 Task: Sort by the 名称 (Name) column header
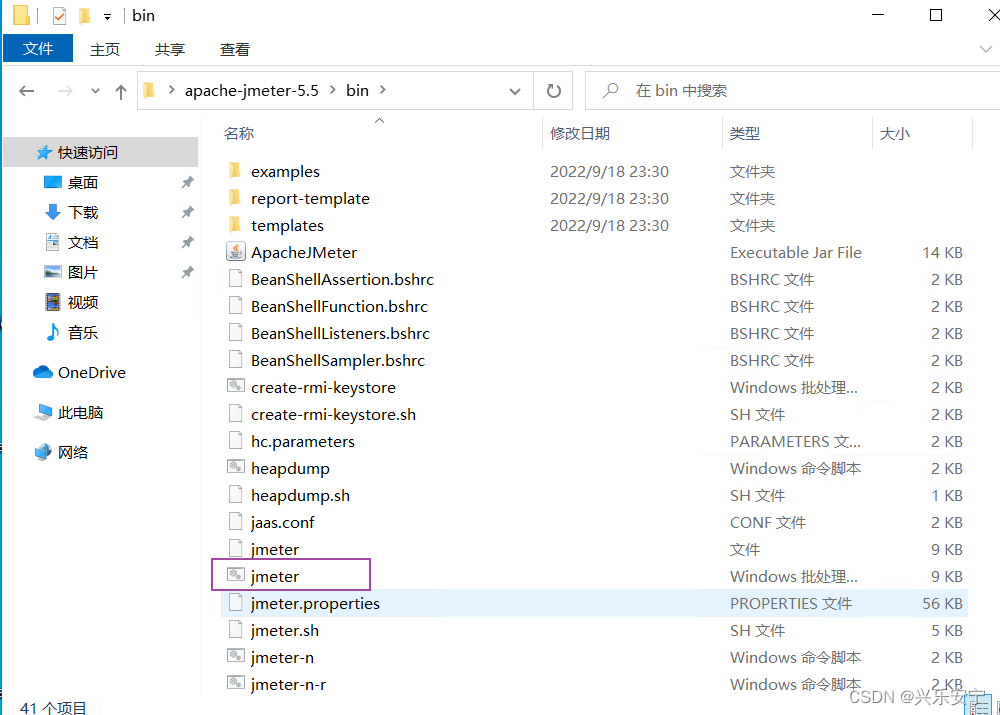379,133
